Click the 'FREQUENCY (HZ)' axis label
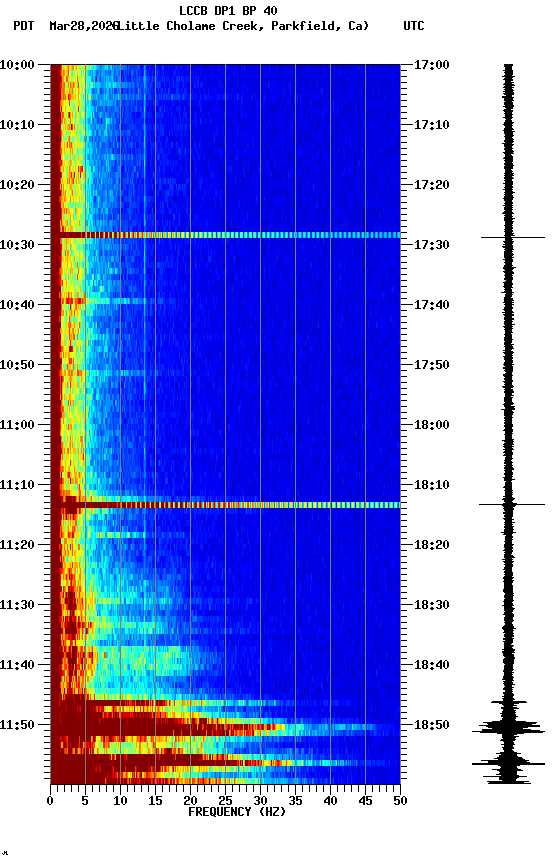This screenshot has width=552, height=864. click(237, 812)
